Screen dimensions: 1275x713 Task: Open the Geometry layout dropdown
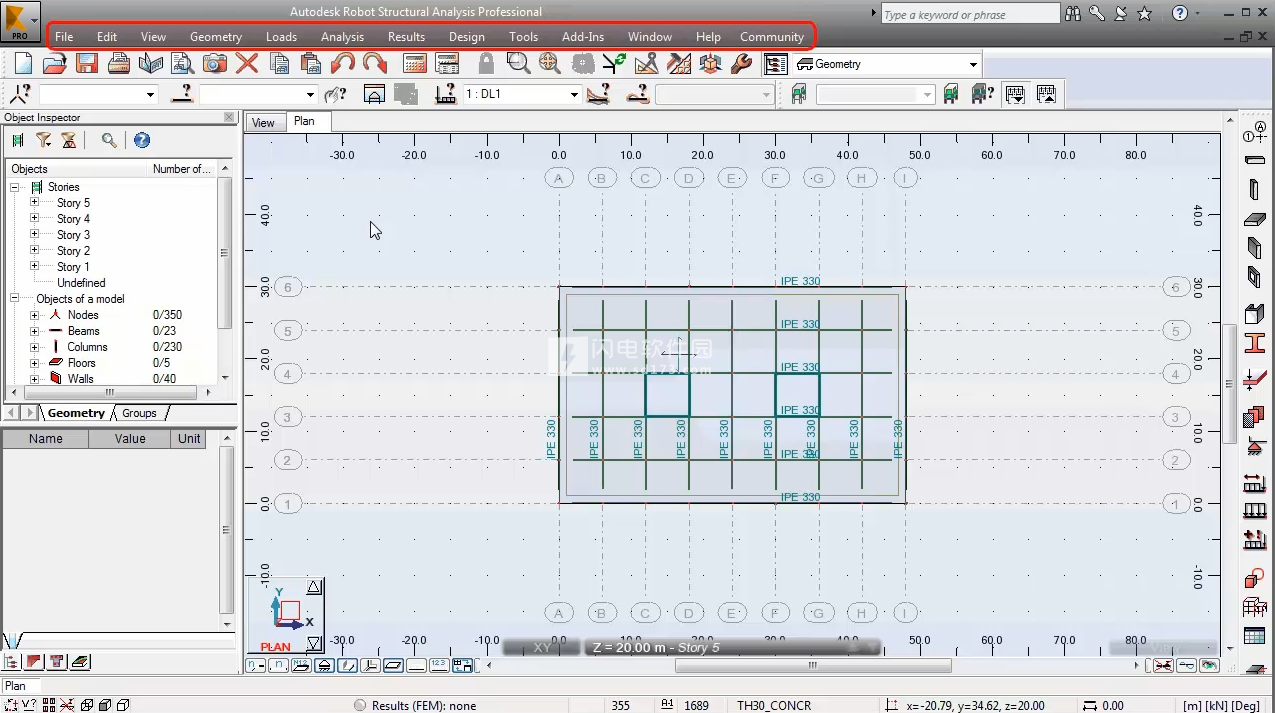pyautogui.click(x=973, y=64)
